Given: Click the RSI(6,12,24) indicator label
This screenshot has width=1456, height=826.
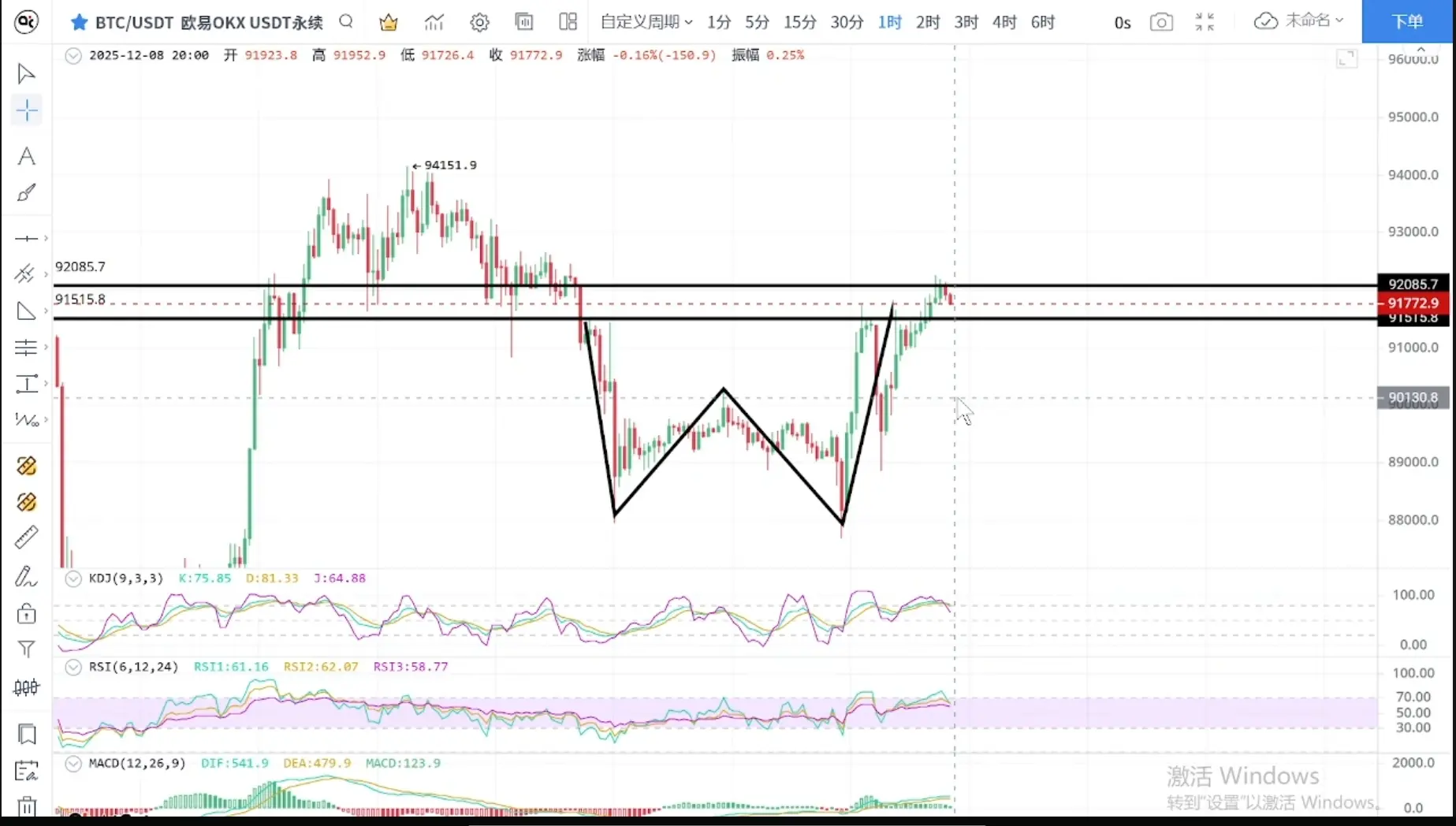Looking at the screenshot, I should (x=133, y=667).
